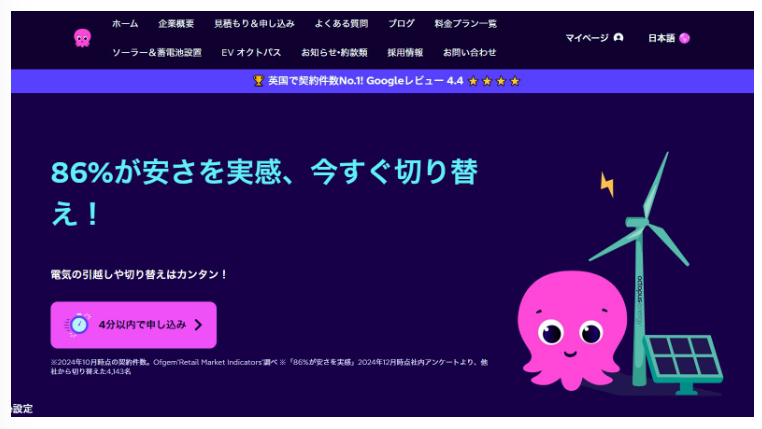The width and height of the screenshot is (762, 429).
Task: Click the pink octopus logo in header
Action: tap(82, 38)
